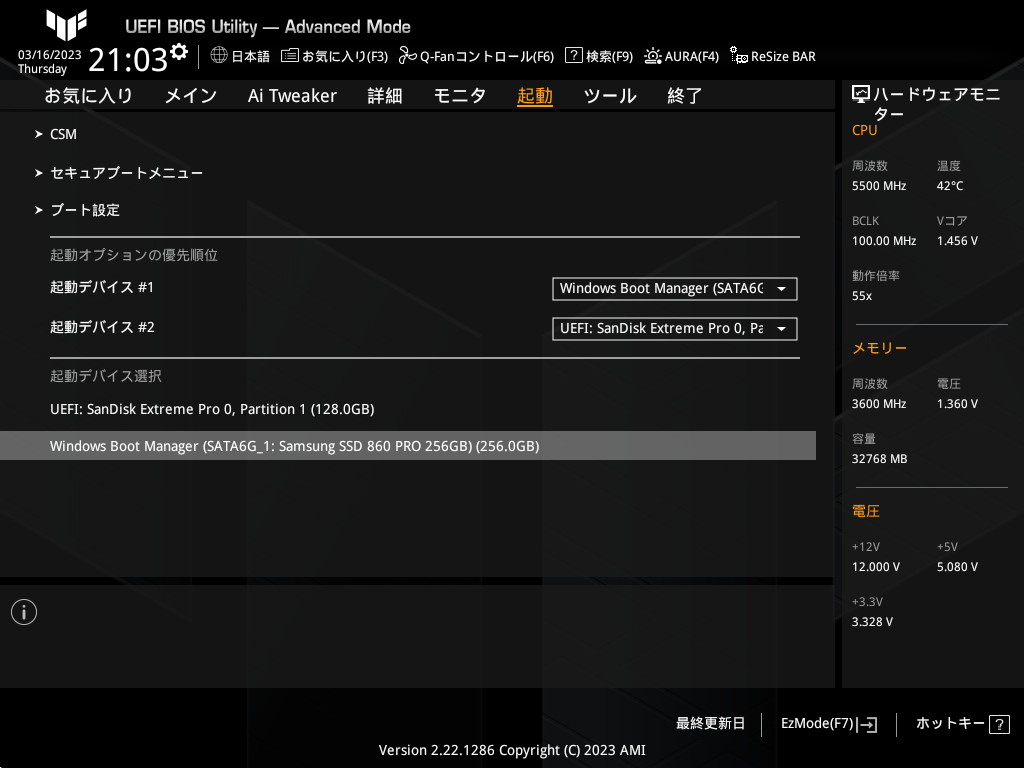Image resolution: width=1024 pixels, height=768 pixels.
Task: Open the 起動デバイス #1 dropdown
Action: (x=675, y=289)
